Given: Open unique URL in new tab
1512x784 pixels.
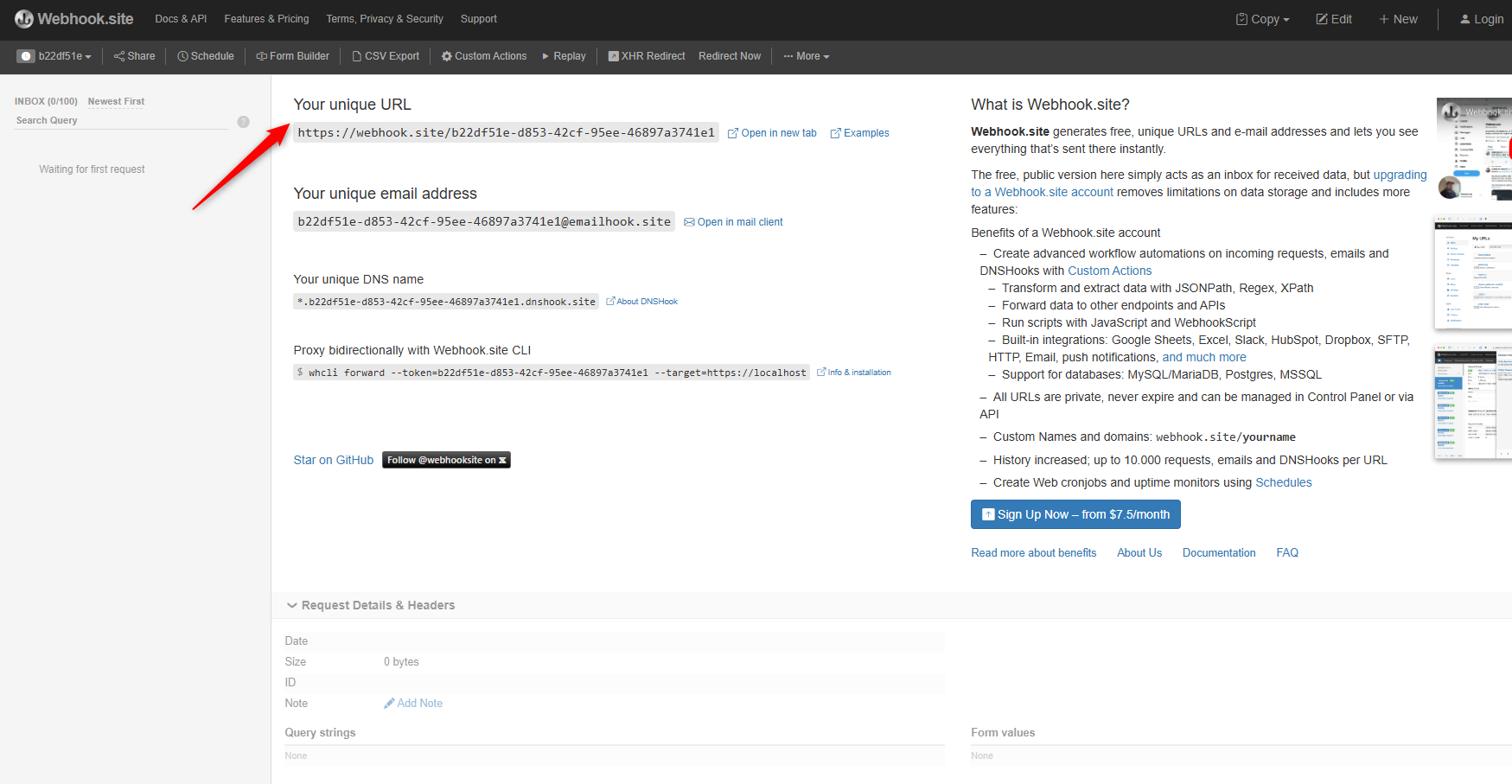Looking at the screenshot, I should pyautogui.click(x=772, y=133).
